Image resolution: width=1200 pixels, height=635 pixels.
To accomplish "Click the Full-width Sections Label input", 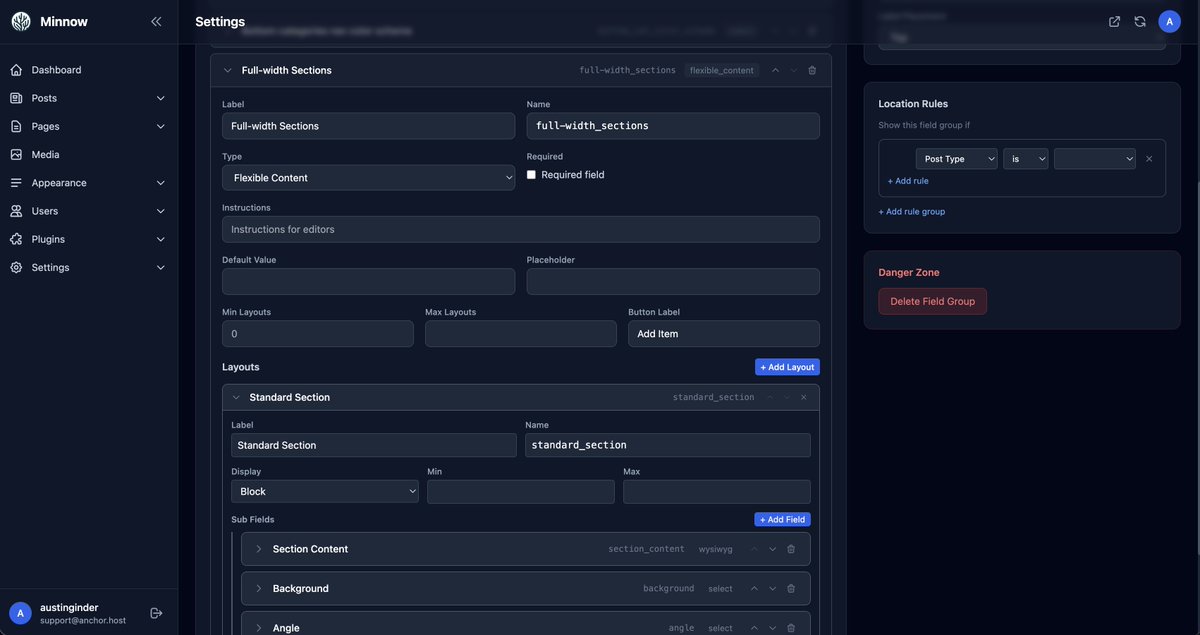I will (x=368, y=126).
